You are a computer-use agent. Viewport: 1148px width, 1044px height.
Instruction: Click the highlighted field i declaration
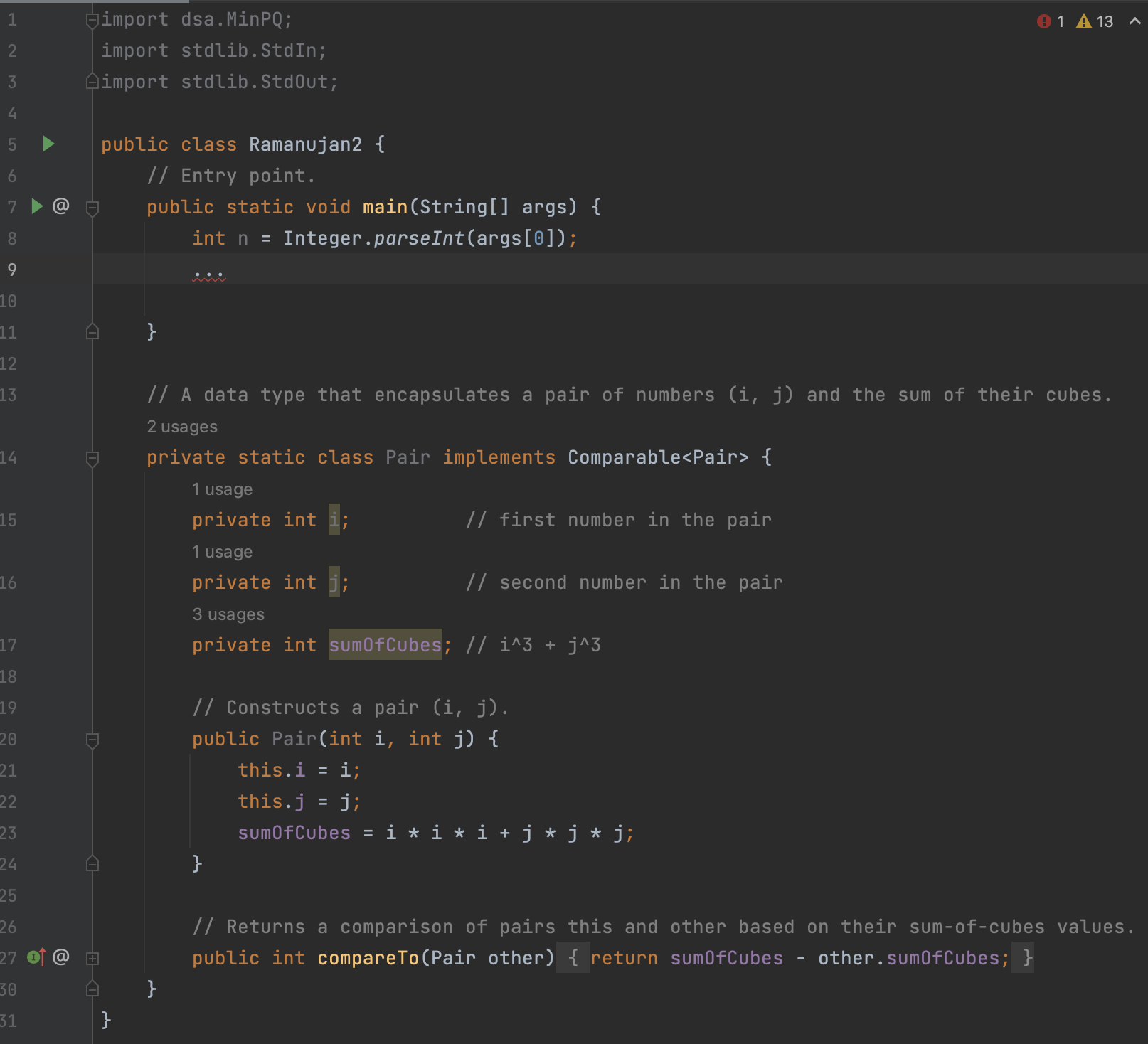point(334,520)
